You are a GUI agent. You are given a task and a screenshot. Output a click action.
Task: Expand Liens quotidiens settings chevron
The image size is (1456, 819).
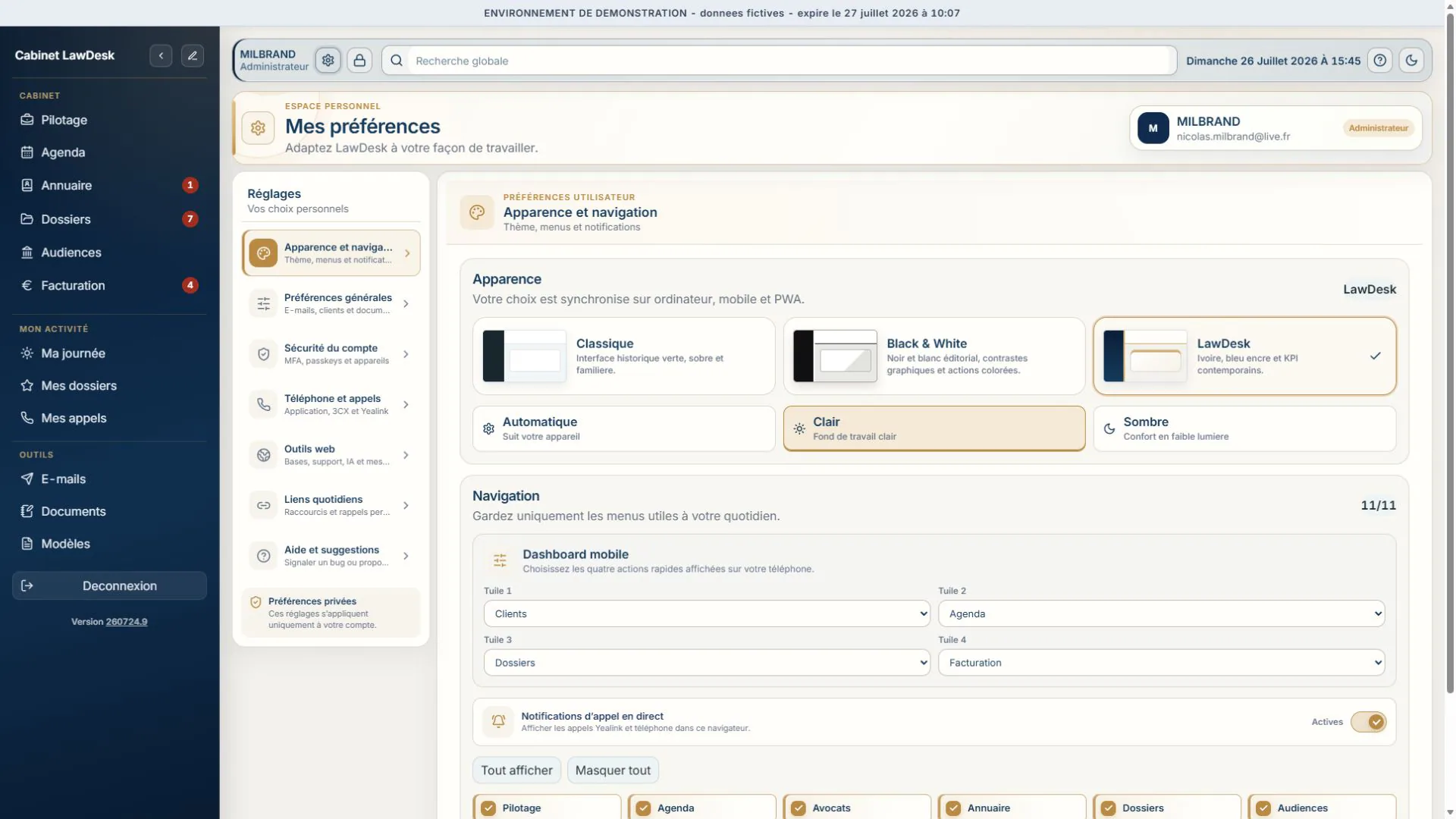[406, 506]
